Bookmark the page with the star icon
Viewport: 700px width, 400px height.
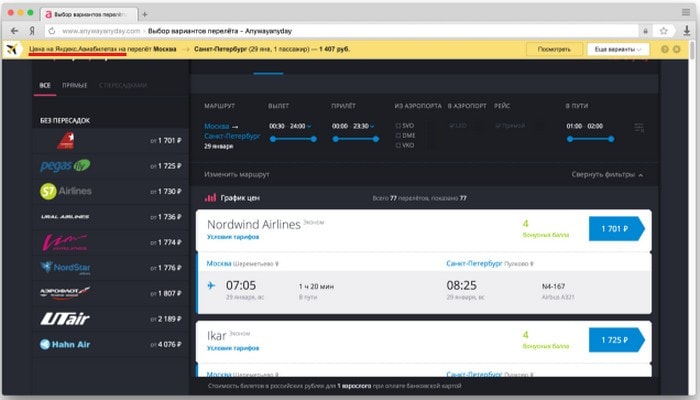click(663, 31)
